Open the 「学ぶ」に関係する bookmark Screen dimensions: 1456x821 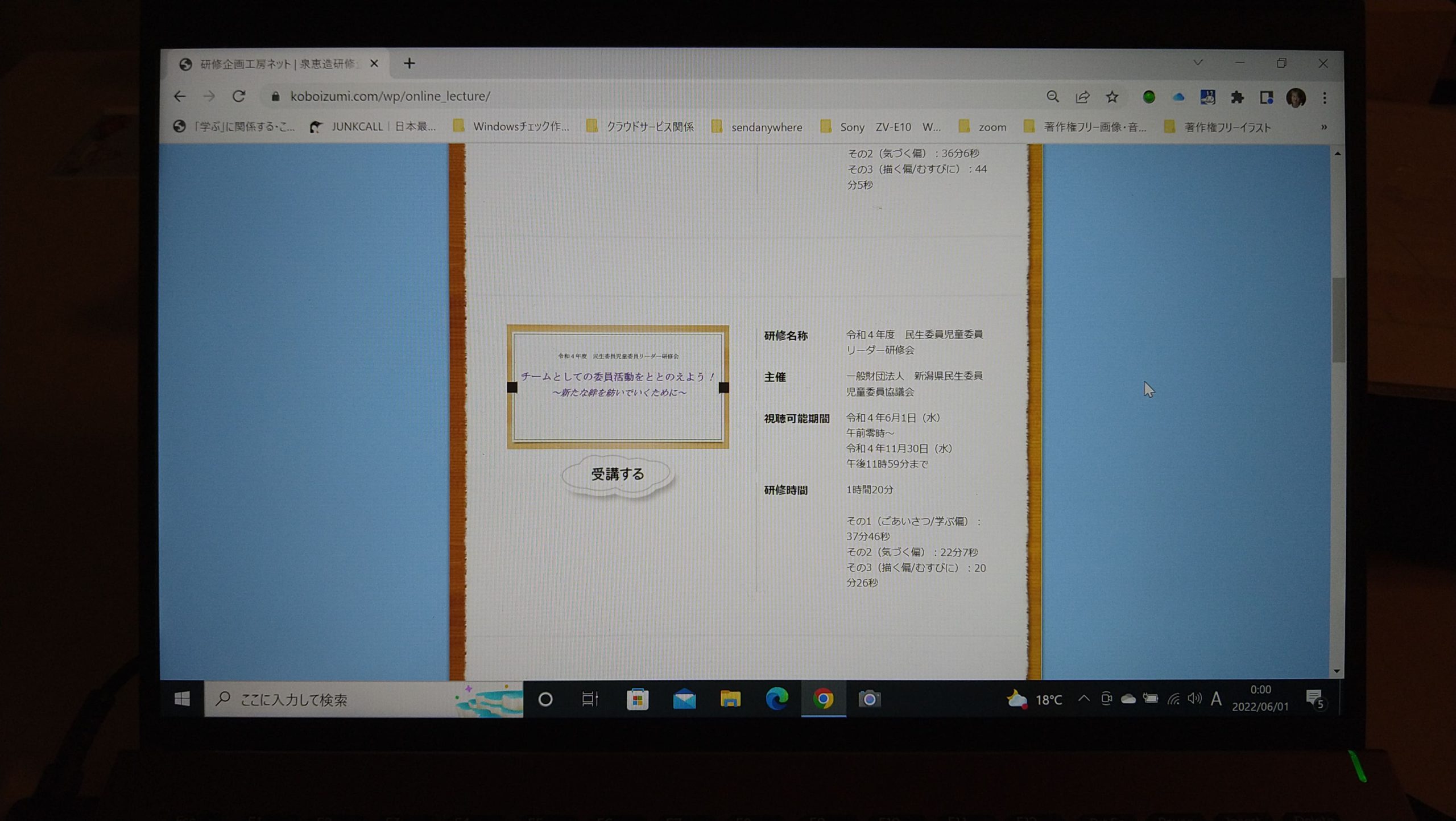(234, 127)
